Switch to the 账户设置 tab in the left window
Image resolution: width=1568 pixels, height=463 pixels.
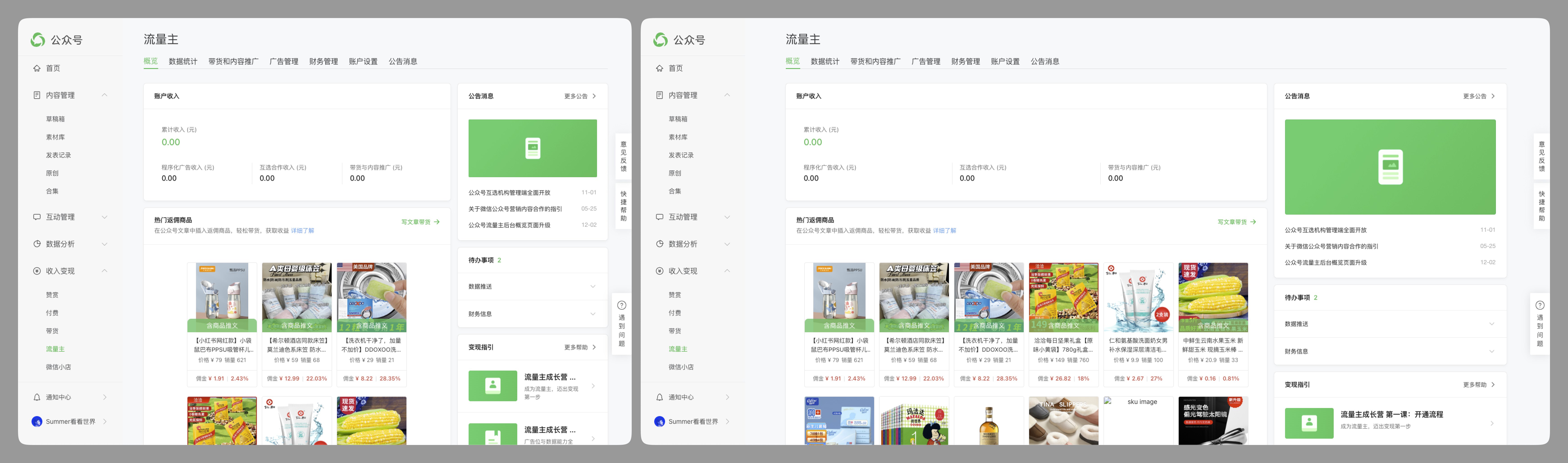coord(363,62)
